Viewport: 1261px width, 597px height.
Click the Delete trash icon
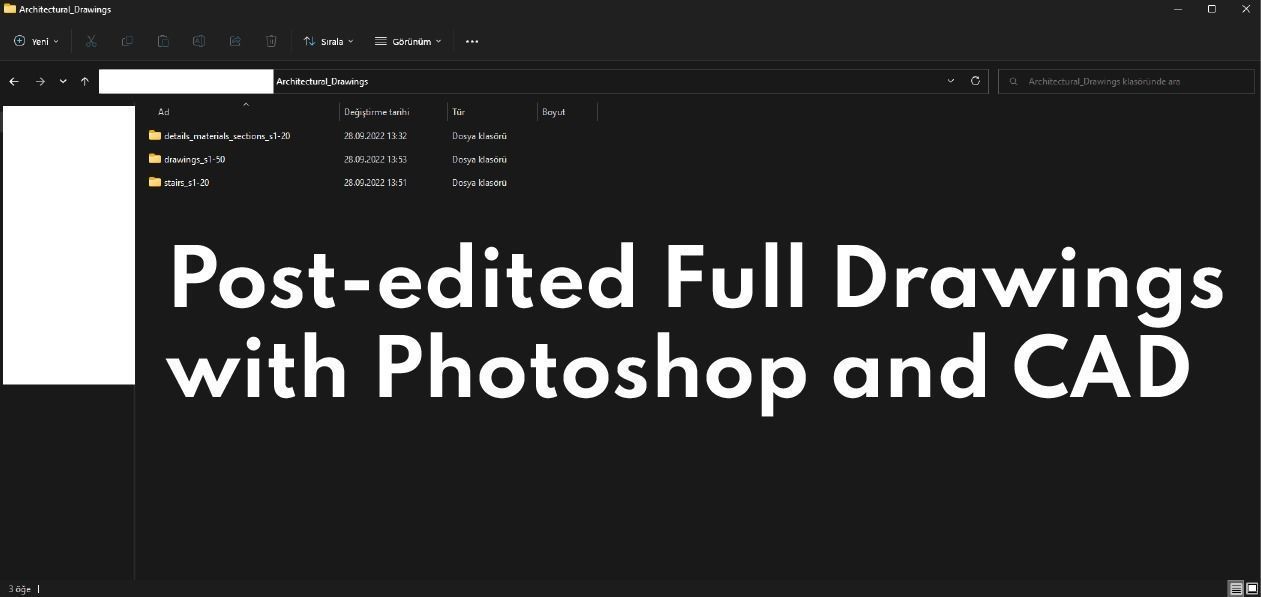coord(271,41)
